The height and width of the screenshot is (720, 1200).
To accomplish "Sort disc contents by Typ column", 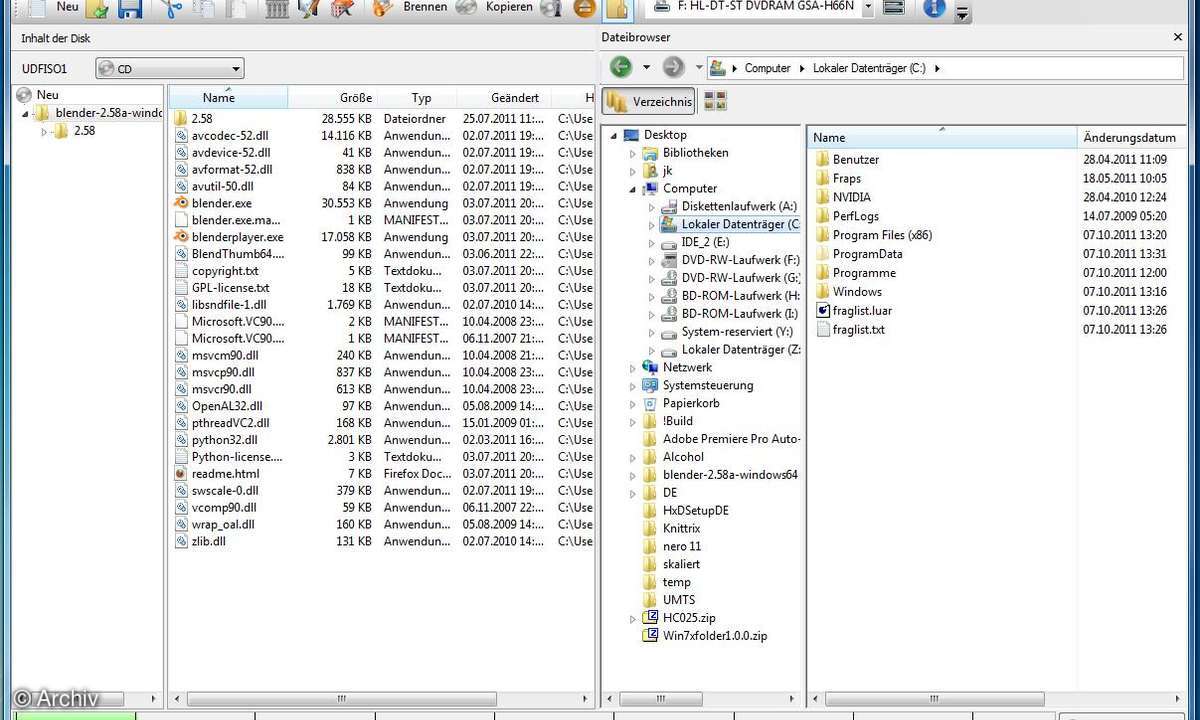I will pyautogui.click(x=421, y=98).
